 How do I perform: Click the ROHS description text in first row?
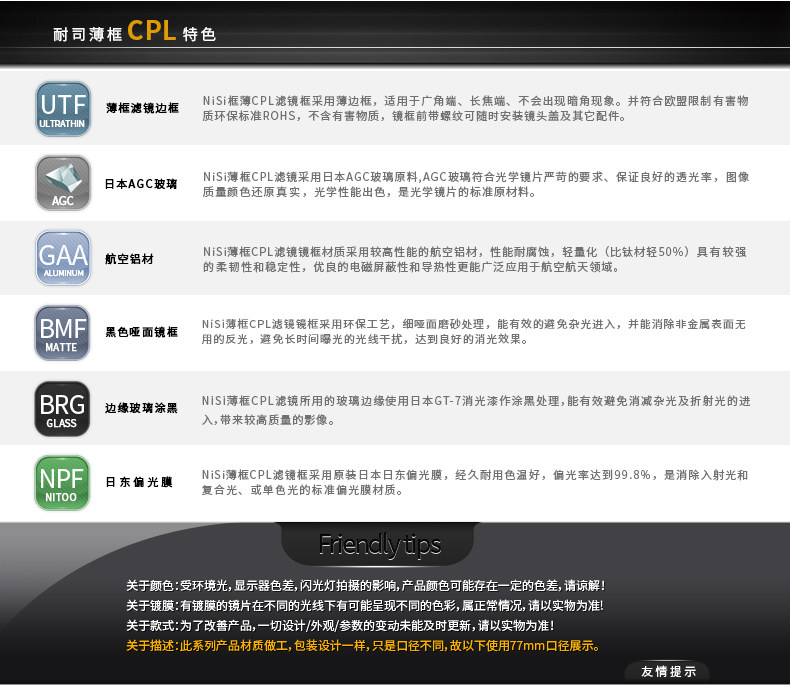point(476,108)
